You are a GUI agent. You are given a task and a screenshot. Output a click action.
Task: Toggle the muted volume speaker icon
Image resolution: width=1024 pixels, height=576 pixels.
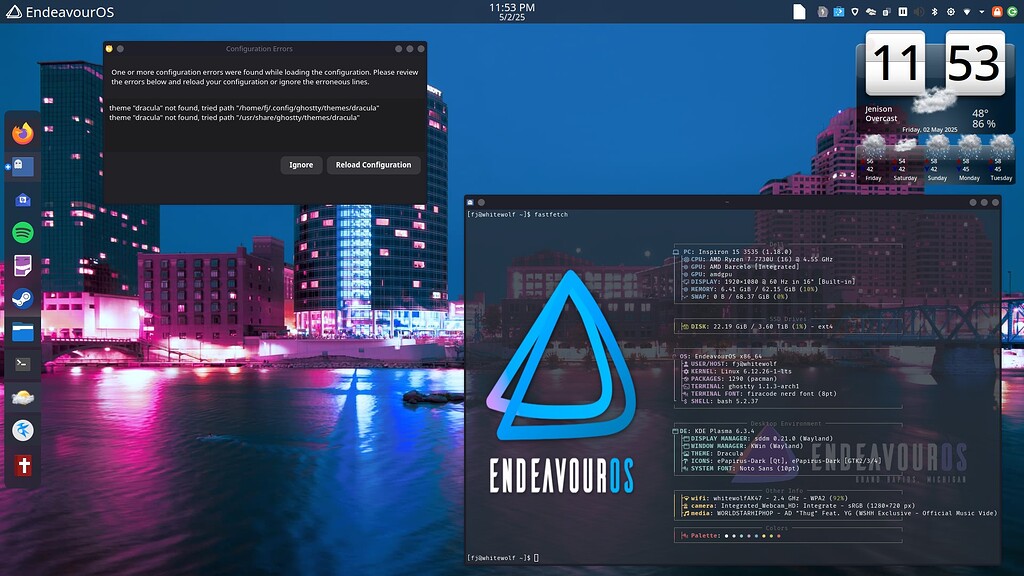[919, 12]
